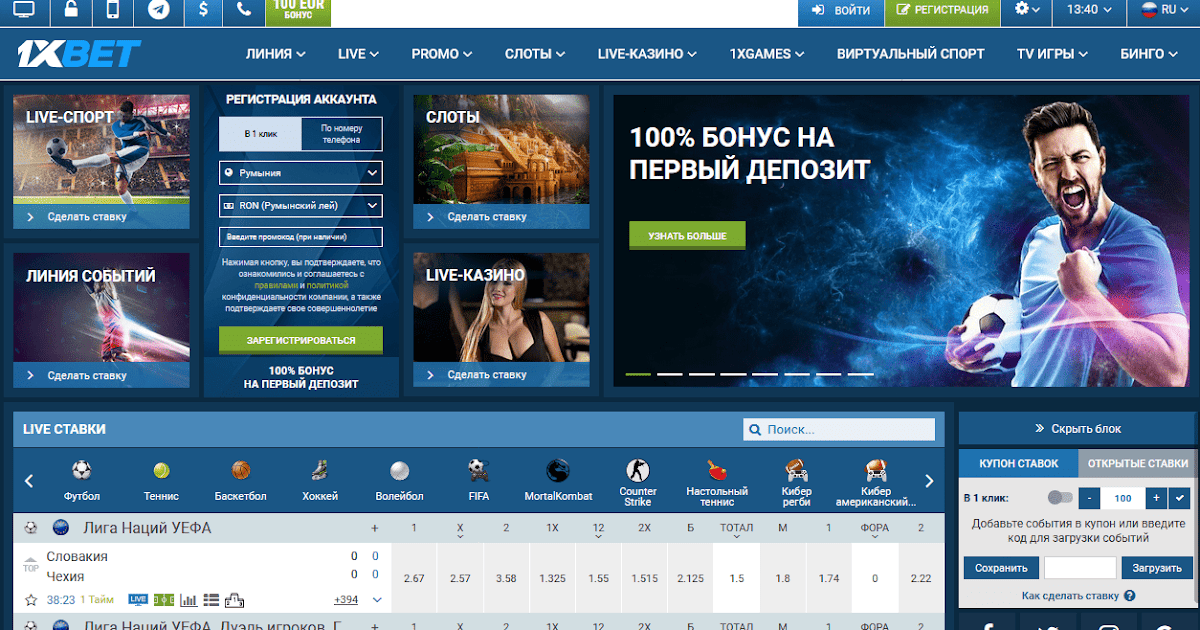1200x630 pixels.
Task: Select the last banner slide indicator
Action: click(860, 374)
